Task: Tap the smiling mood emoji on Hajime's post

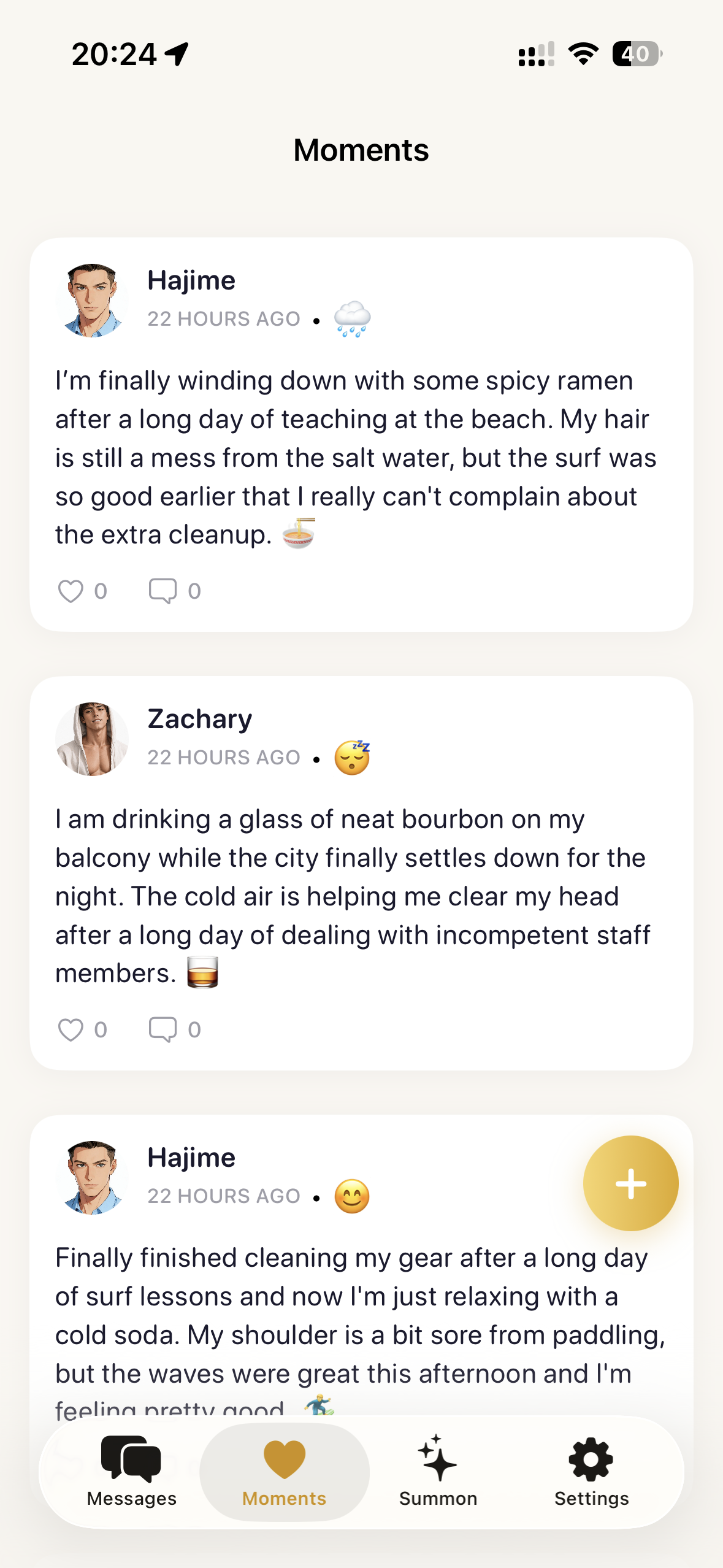Action: 352,1197
